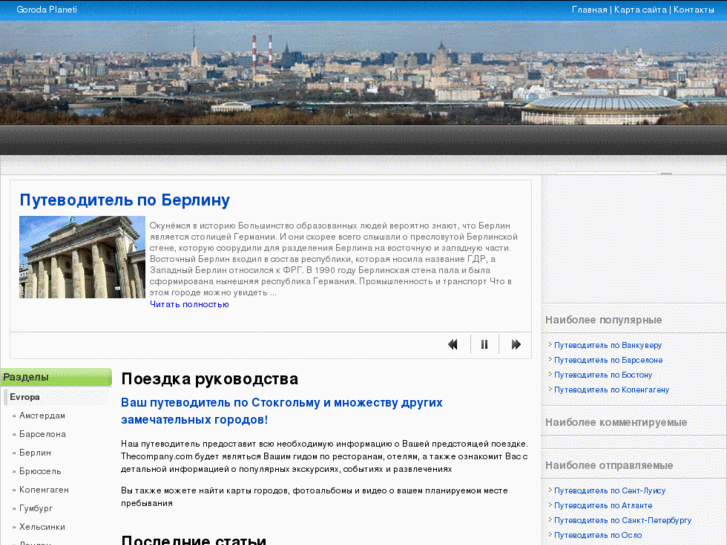Image resolution: width=727 pixels, height=545 pixels.
Task: Select Копенгаген in the sidebar list
Action: pos(44,490)
